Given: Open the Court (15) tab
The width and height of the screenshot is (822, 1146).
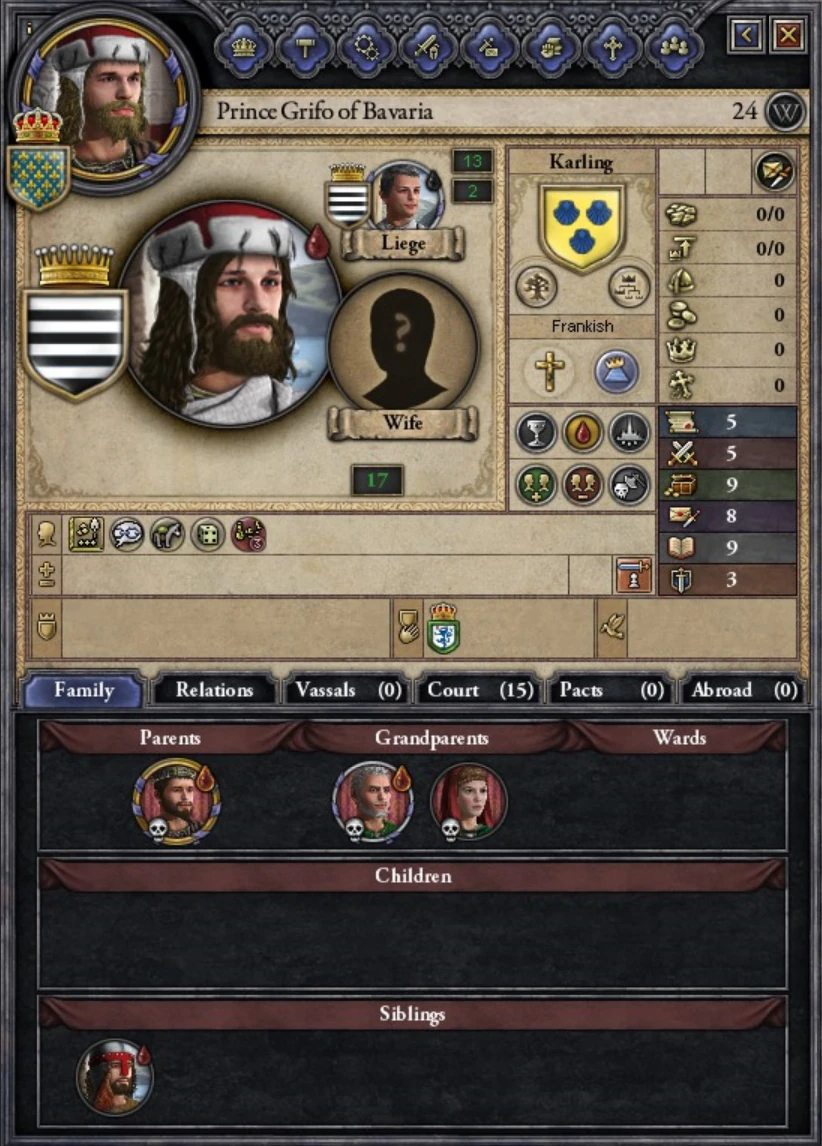Looking at the screenshot, I should coord(479,690).
